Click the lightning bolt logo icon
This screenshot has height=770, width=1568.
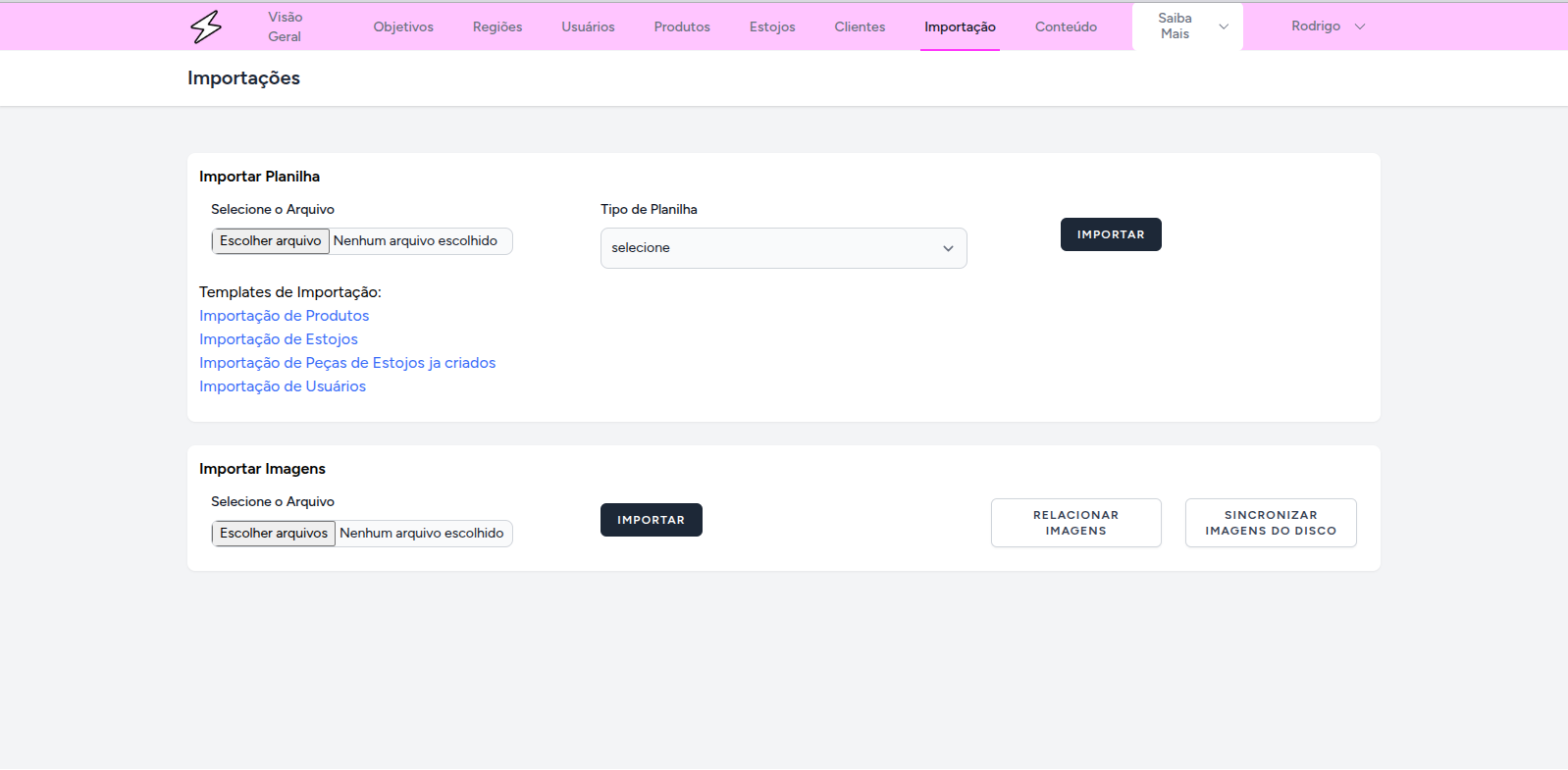click(206, 26)
